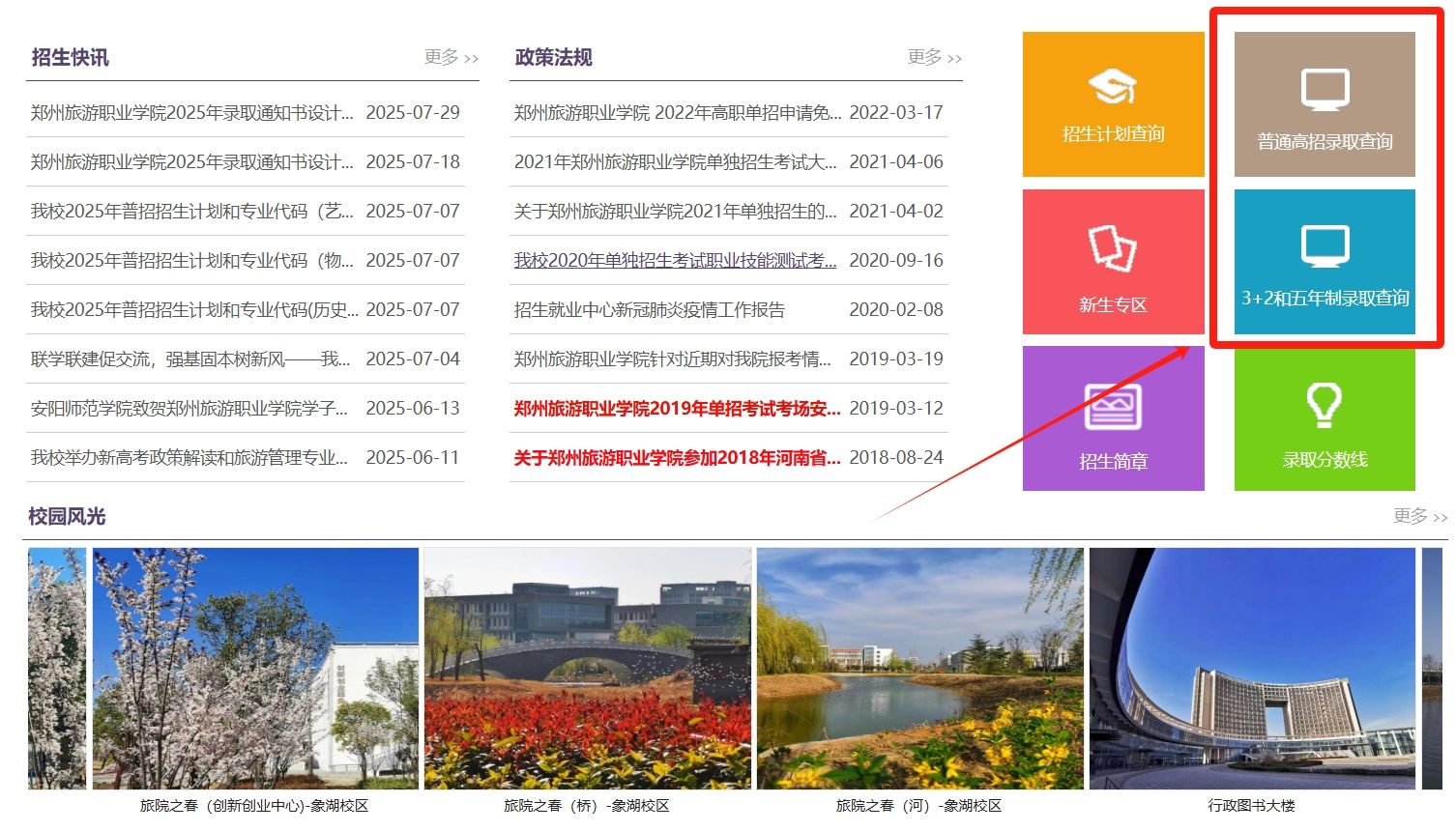The width and height of the screenshot is (1456, 832).
Task: View the 旅院之春（桥）campus photo
Action: pos(587,669)
